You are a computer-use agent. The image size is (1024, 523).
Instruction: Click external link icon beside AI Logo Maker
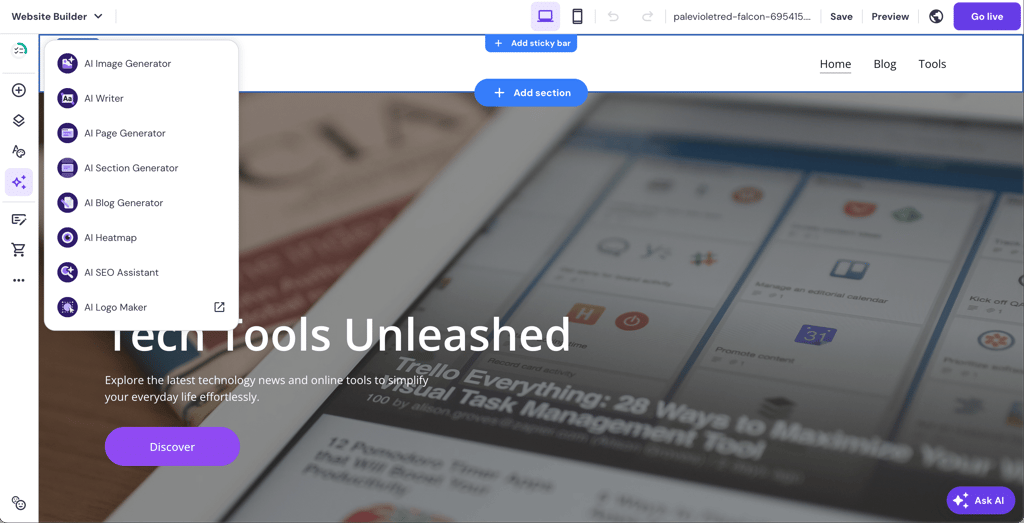[x=220, y=307]
